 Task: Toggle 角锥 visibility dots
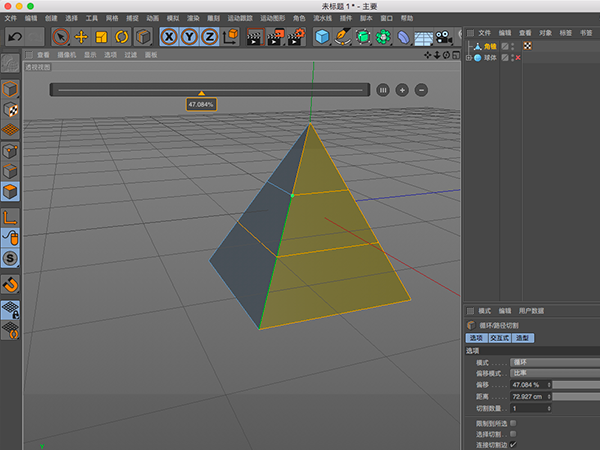(513, 46)
